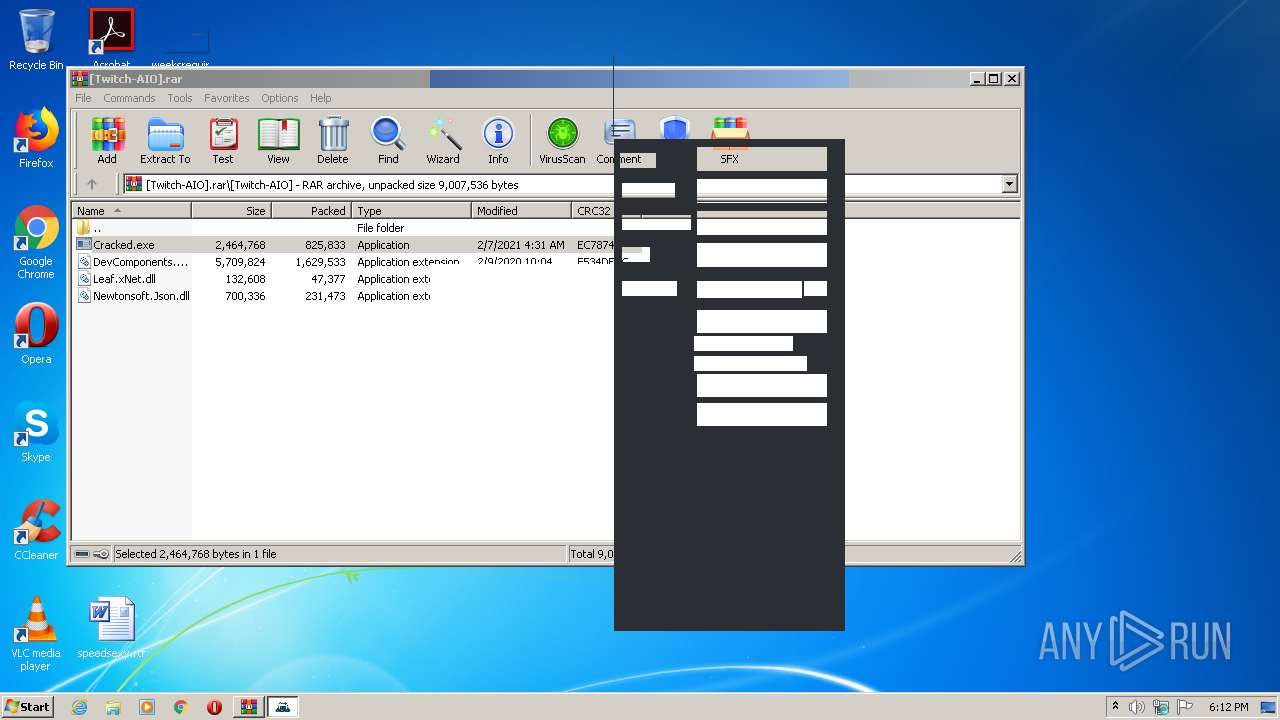The height and width of the screenshot is (720, 1280).
Task: Click the volume speaker tray icon
Action: coord(1137,707)
